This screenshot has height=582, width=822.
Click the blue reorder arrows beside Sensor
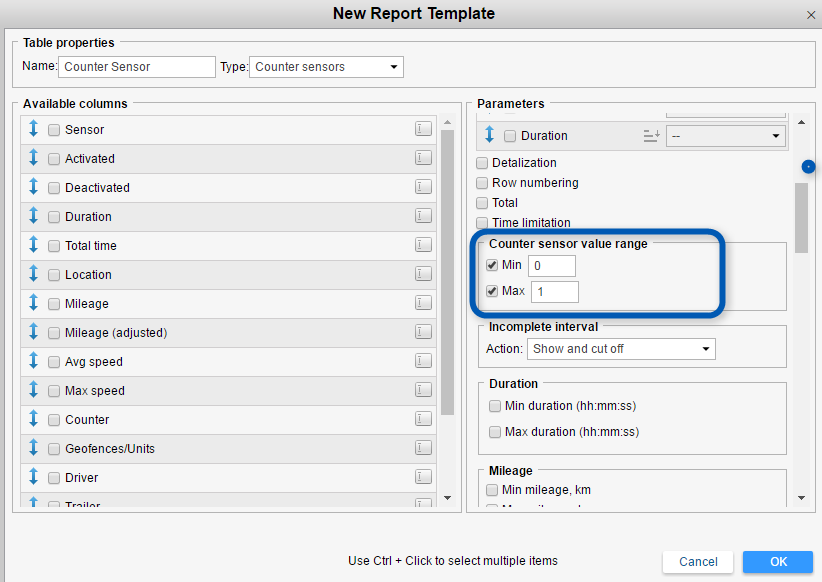click(32, 129)
